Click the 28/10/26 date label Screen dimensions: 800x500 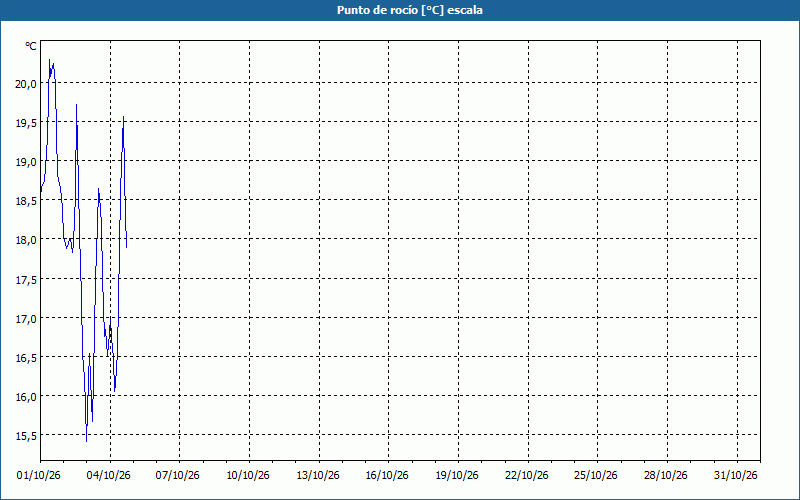(x=666, y=476)
